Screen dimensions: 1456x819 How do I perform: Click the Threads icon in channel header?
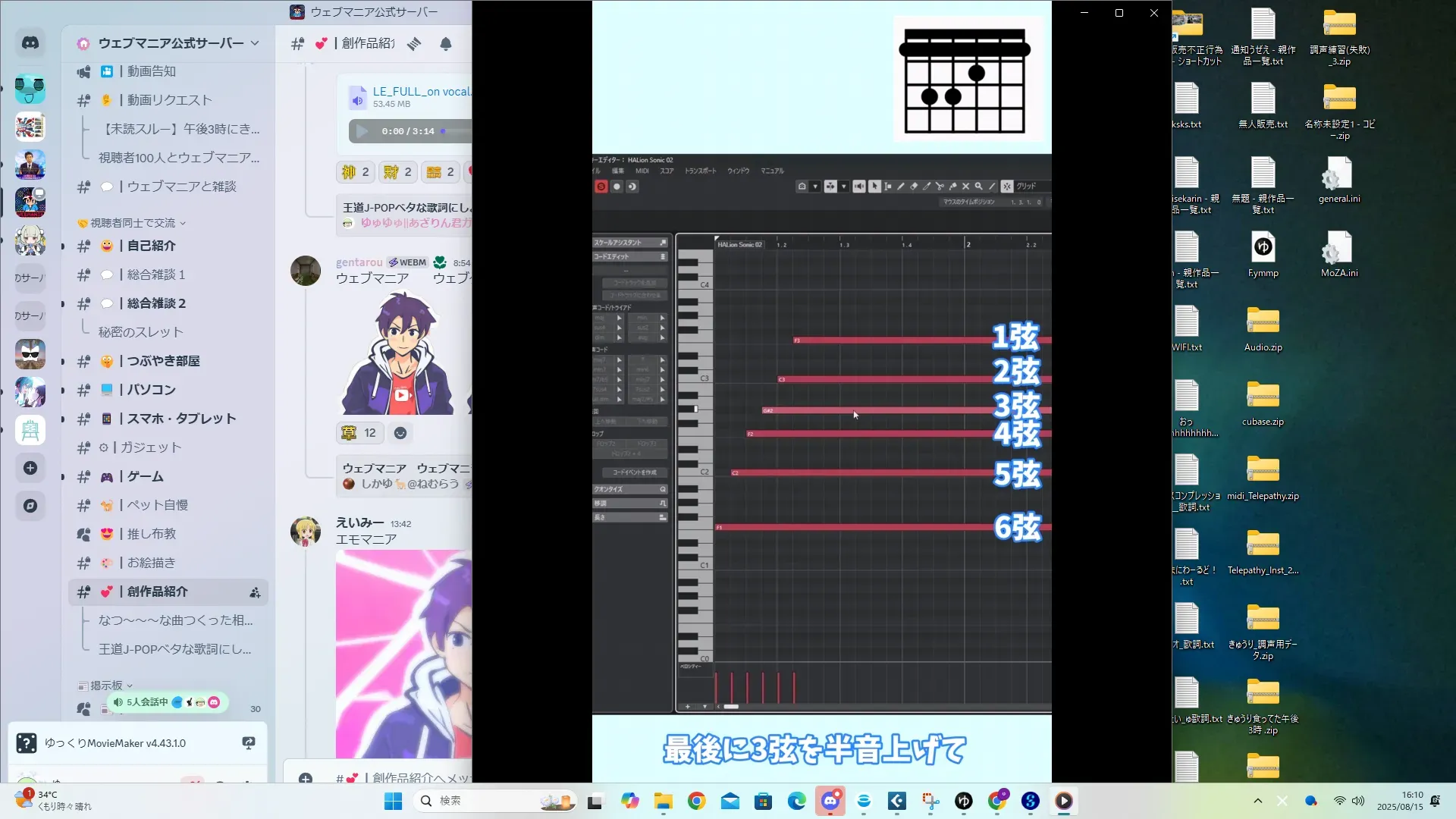(x=414, y=44)
